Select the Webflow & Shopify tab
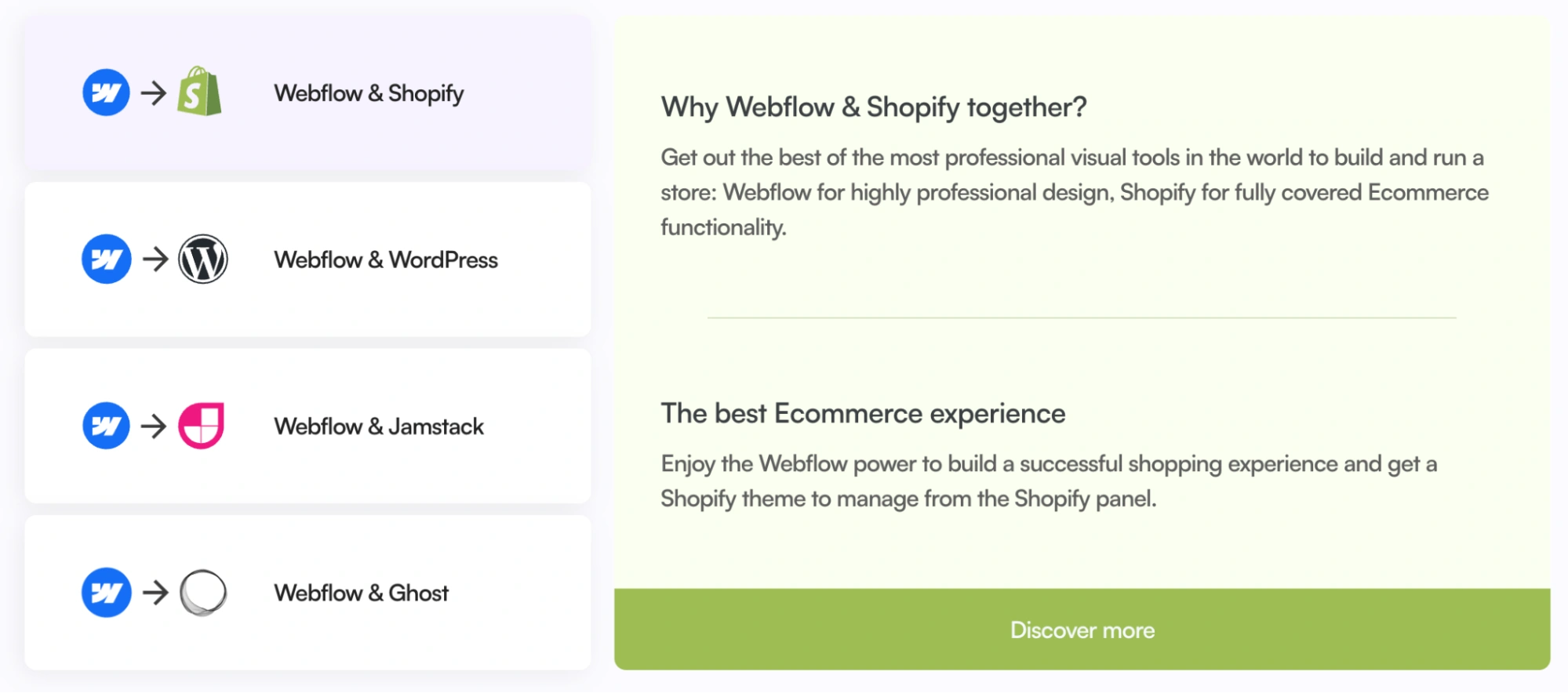1568x693 pixels. pos(307,93)
